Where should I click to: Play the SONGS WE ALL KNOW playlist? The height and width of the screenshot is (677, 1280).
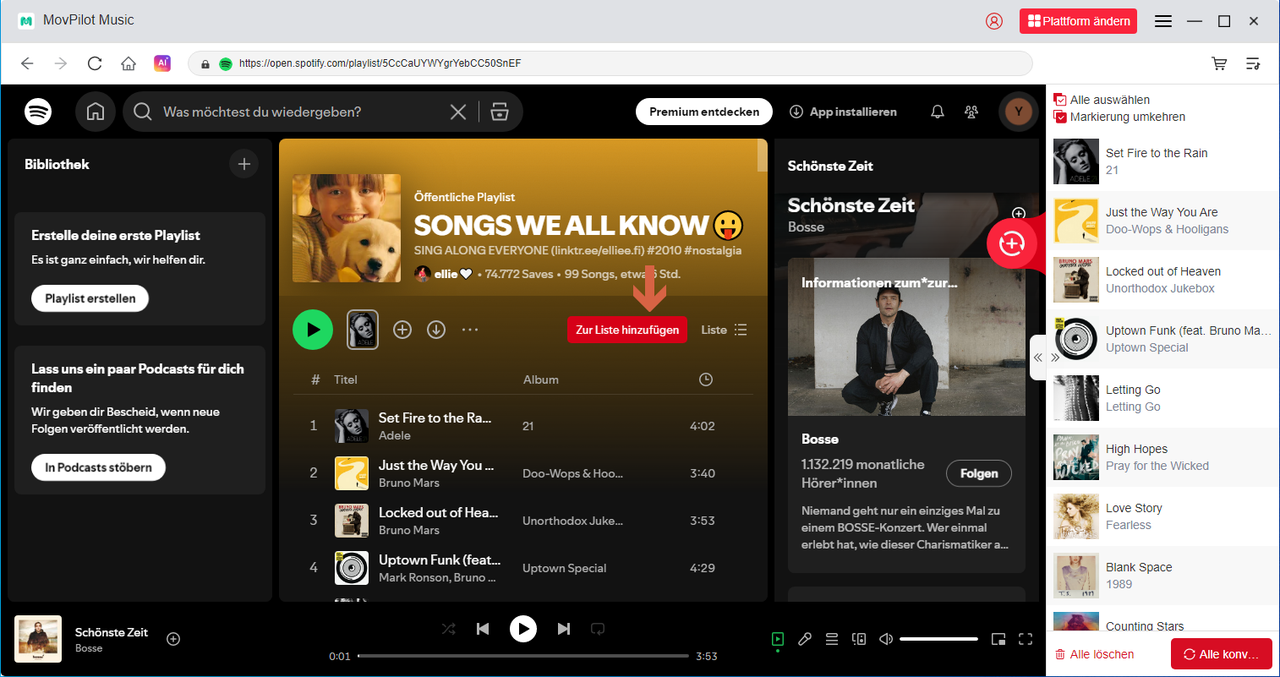click(x=313, y=329)
